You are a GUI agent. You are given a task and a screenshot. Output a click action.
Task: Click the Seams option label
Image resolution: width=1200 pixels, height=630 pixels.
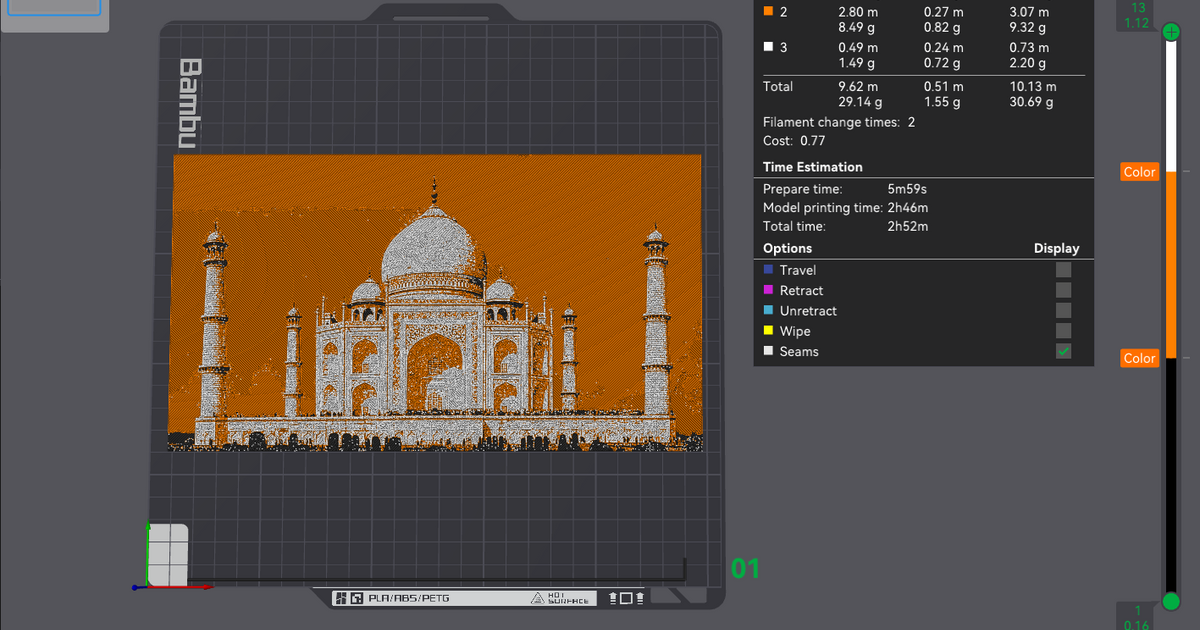coord(799,351)
